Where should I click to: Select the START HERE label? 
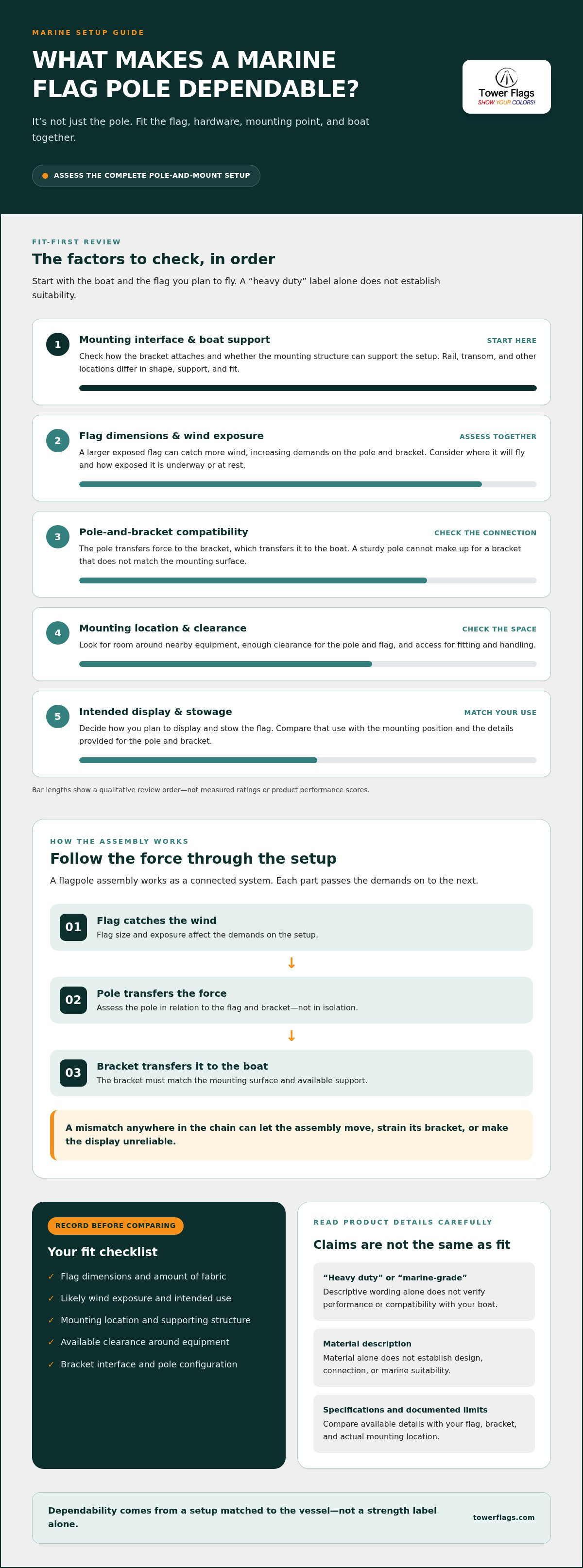pyautogui.click(x=512, y=341)
